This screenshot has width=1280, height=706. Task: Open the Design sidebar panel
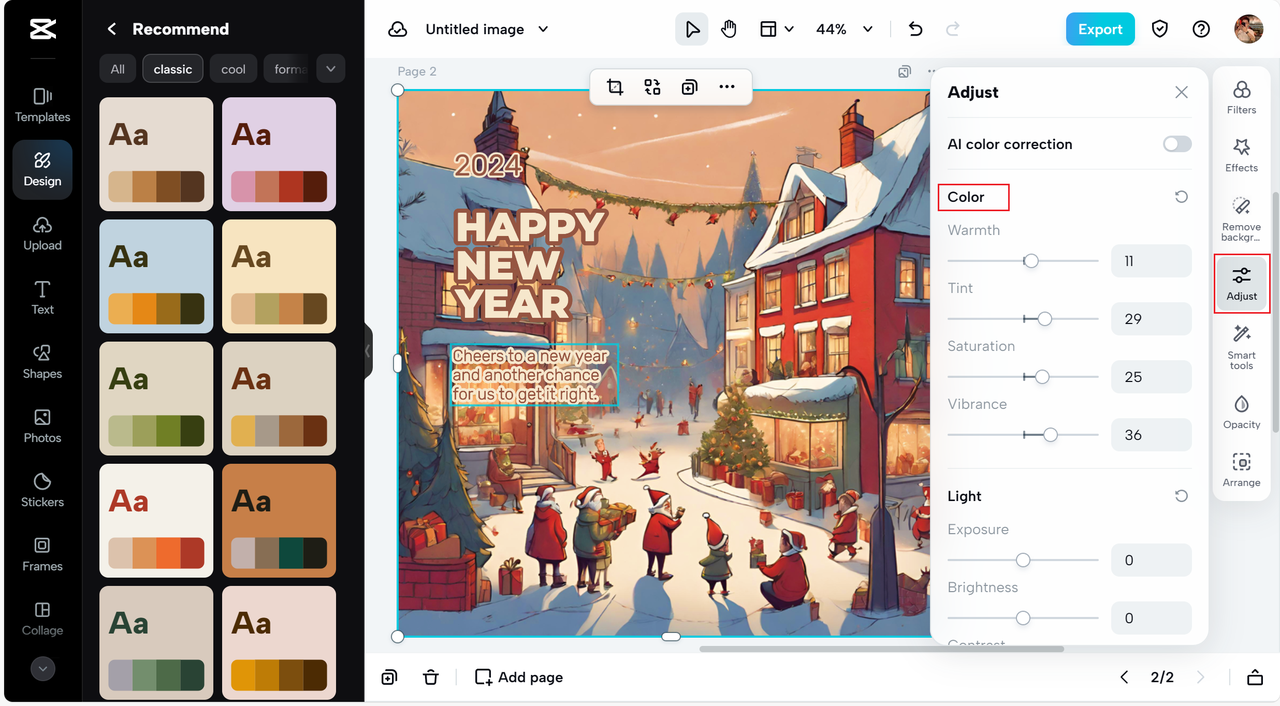point(42,169)
